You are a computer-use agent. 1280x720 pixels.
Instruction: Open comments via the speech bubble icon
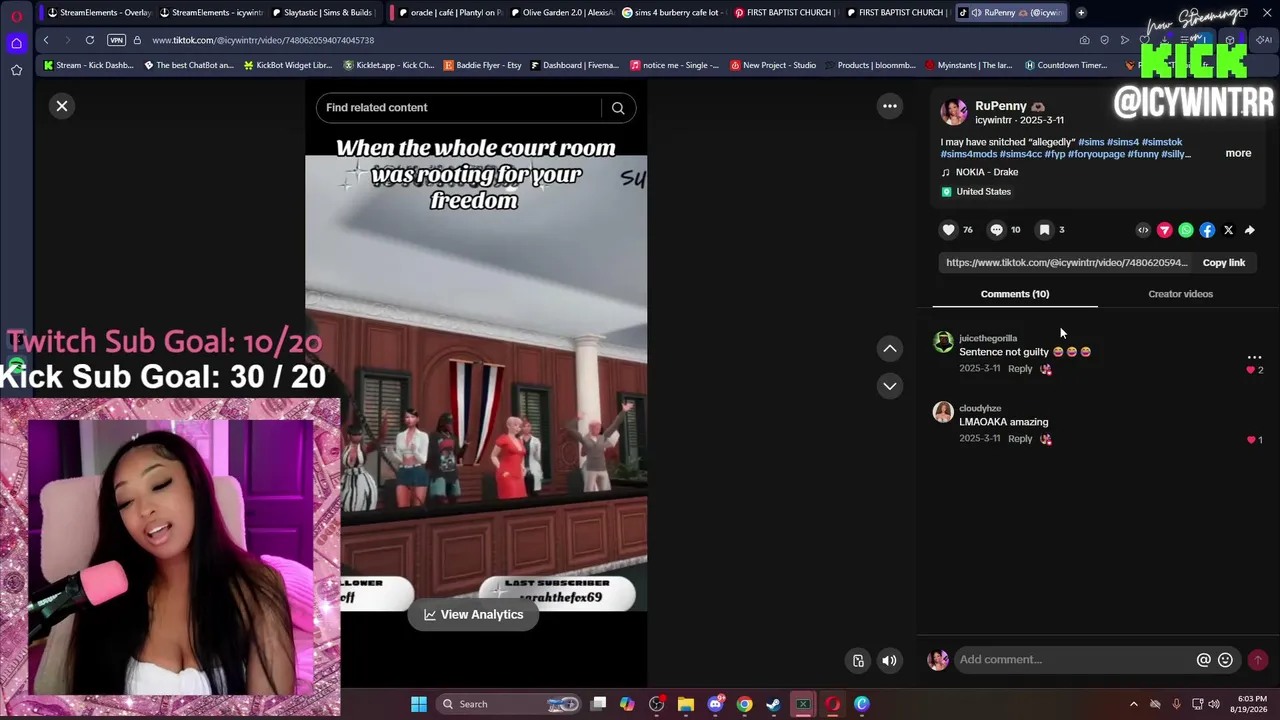point(996,230)
